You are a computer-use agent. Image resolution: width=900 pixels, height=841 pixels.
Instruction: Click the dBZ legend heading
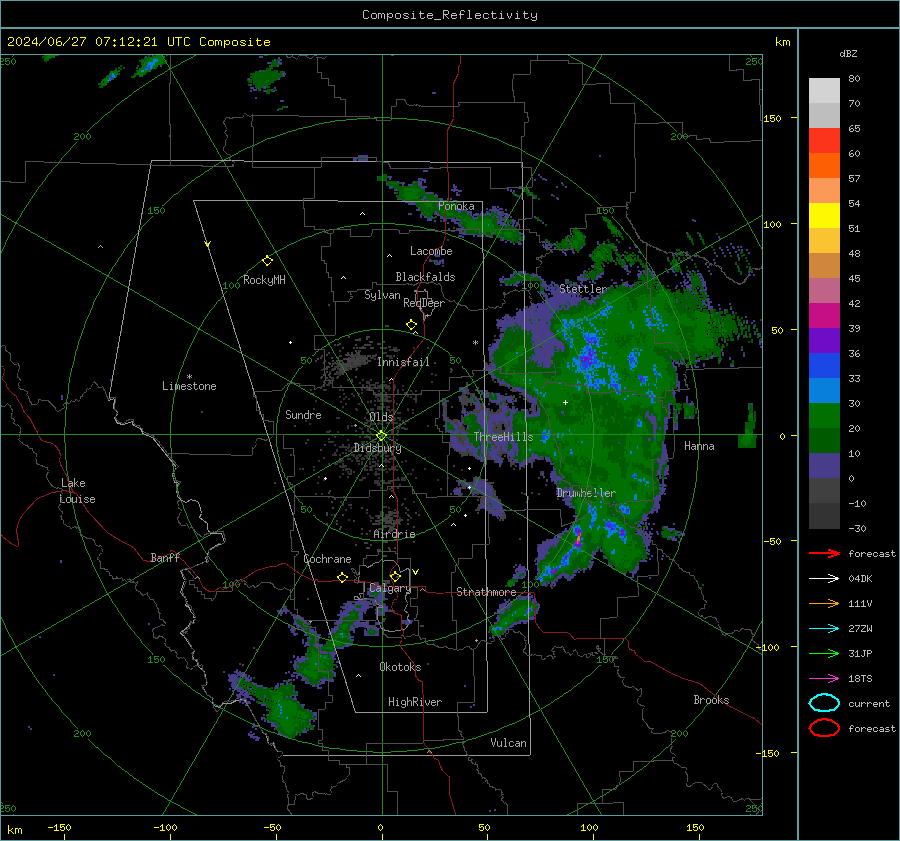(848, 53)
